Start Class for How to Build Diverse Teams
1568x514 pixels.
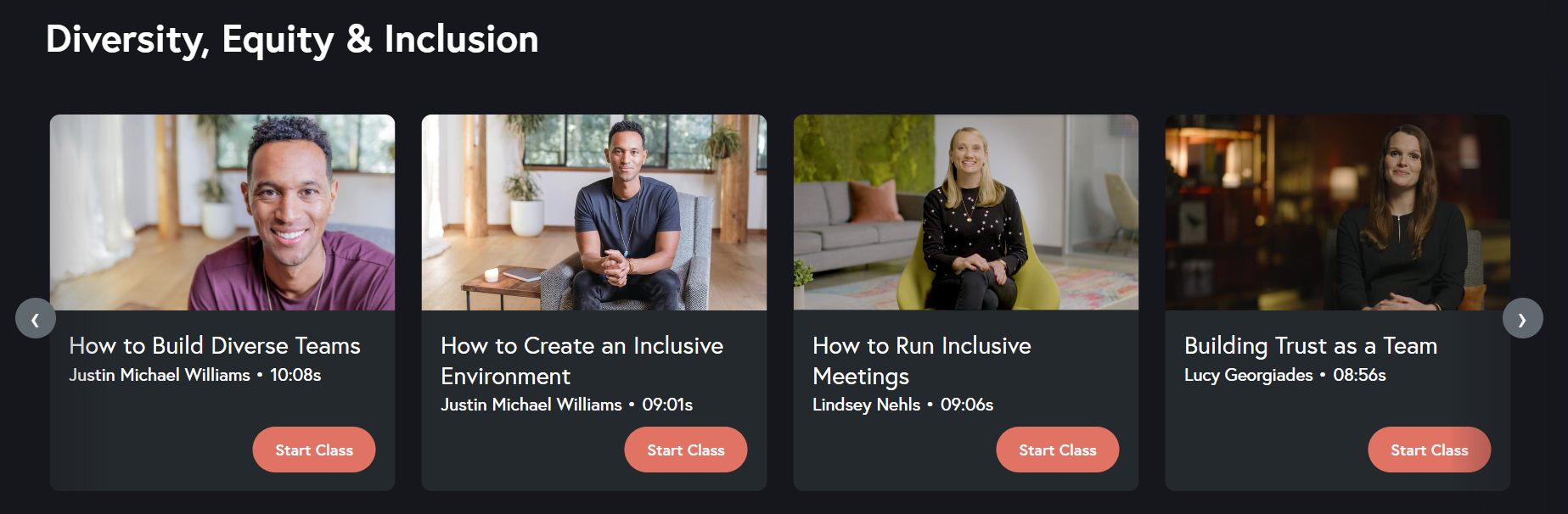(x=313, y=450)
